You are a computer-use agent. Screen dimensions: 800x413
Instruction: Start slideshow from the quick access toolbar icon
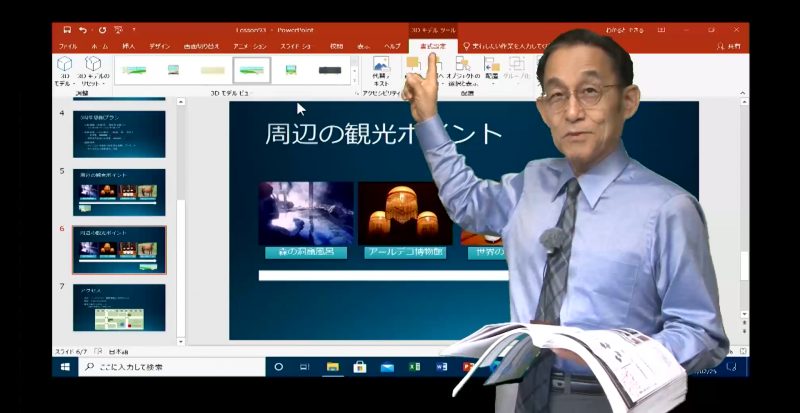(x=118, y=30)
